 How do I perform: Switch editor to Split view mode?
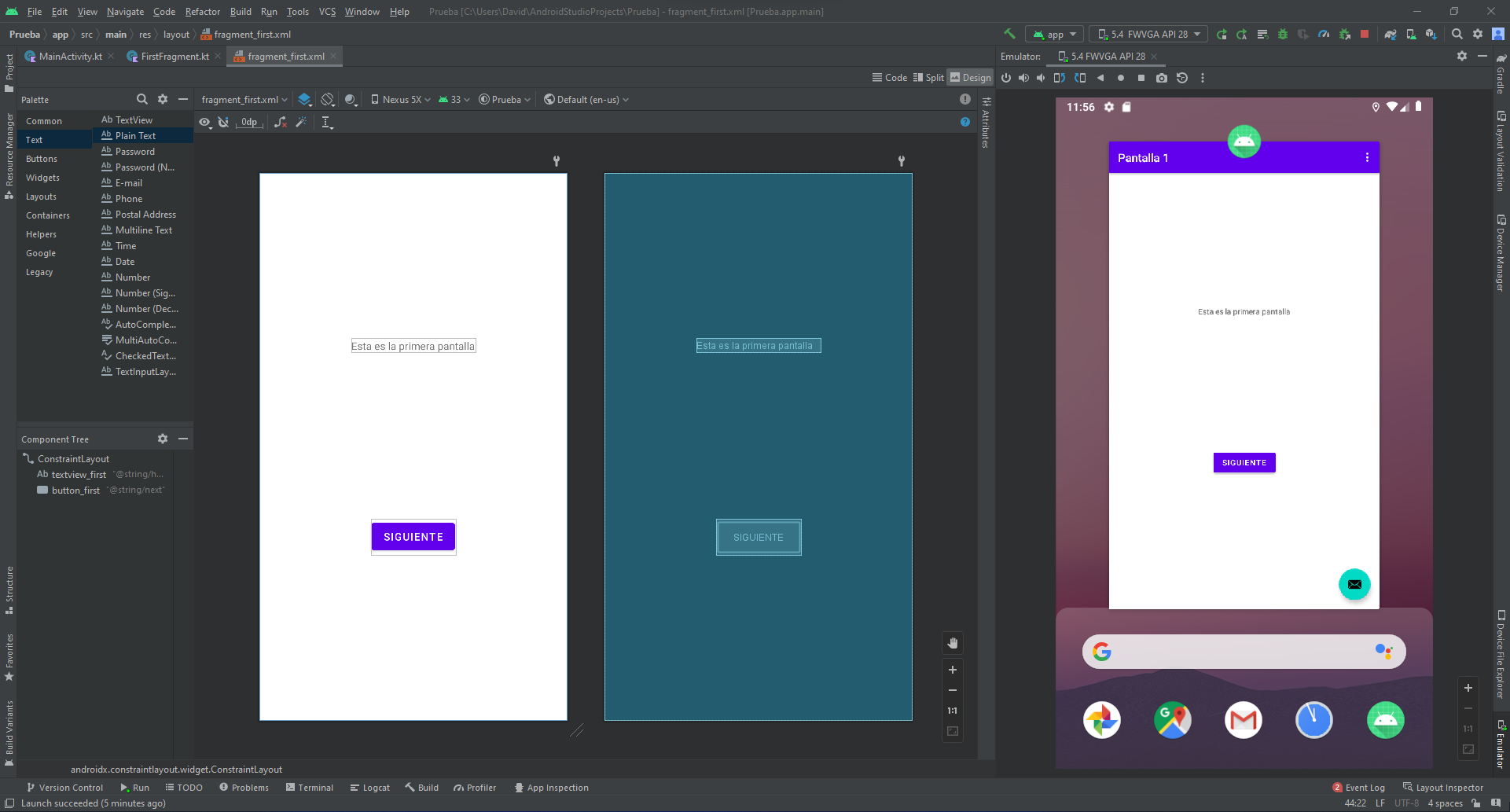929,77
